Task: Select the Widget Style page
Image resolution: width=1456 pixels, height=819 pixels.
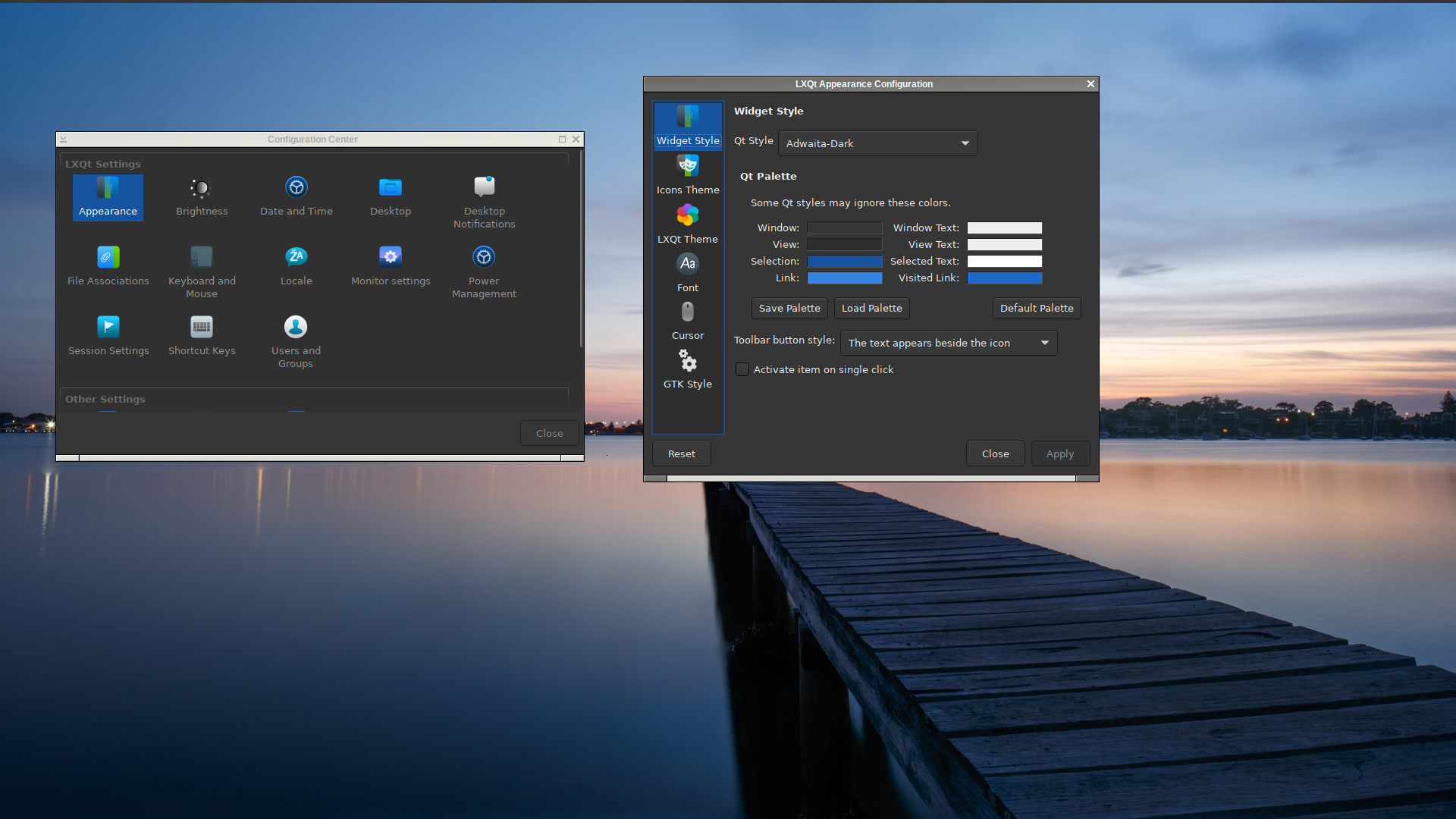Action: (688, 127)
